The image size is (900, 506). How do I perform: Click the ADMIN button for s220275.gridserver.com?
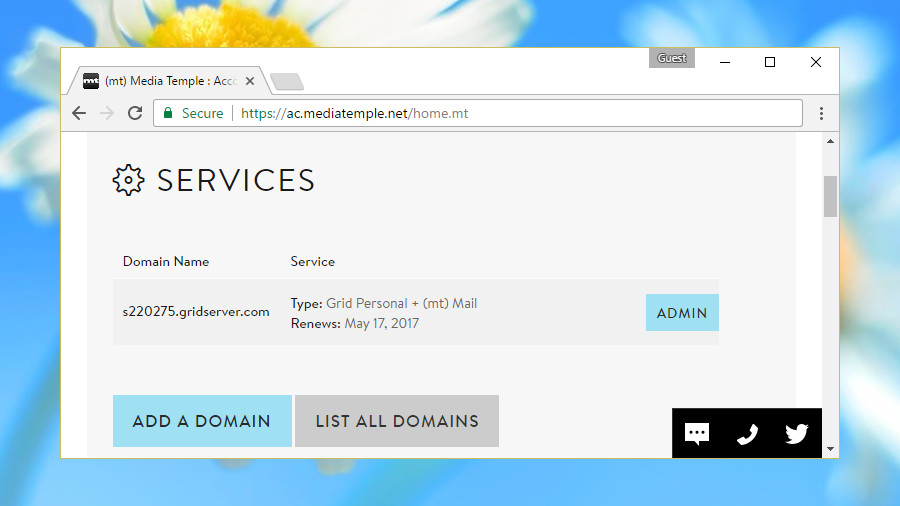(x=682, y=313)
